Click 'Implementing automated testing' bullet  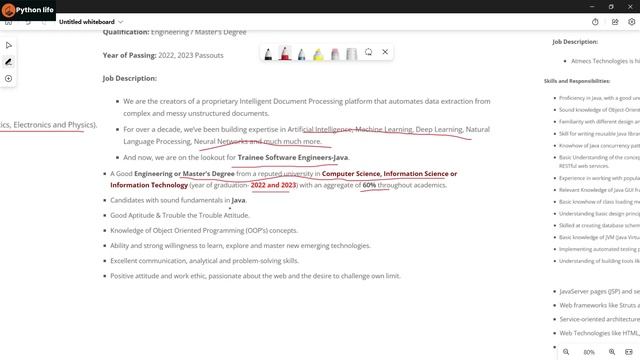pos(599,249)
